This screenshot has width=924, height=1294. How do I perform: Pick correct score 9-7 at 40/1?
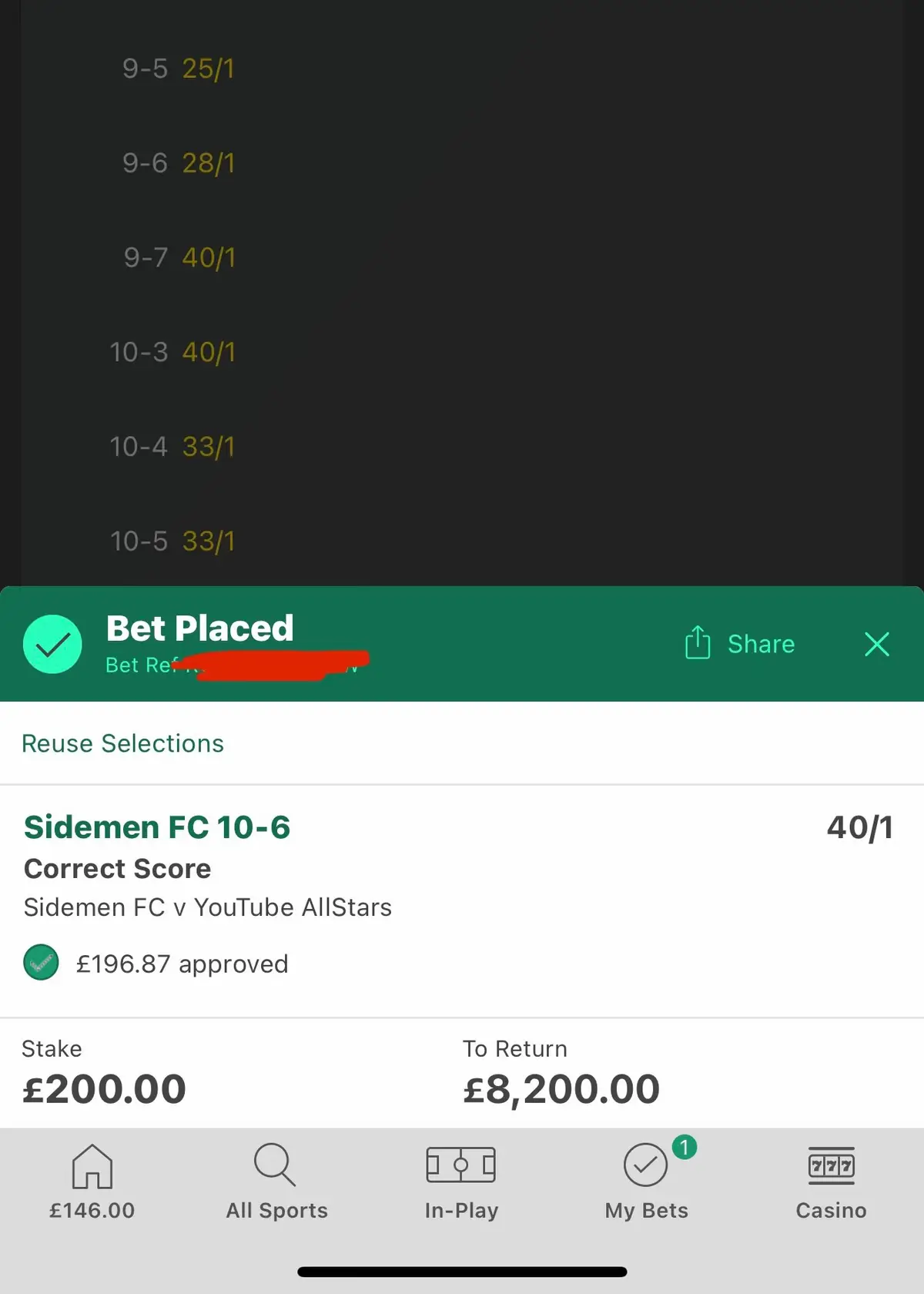179,257
